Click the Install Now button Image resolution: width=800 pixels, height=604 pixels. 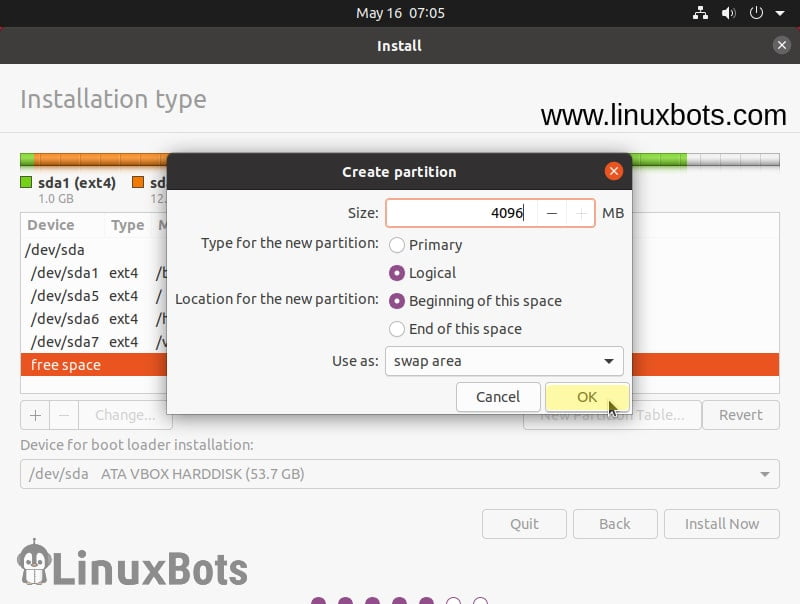click(721, 523)
